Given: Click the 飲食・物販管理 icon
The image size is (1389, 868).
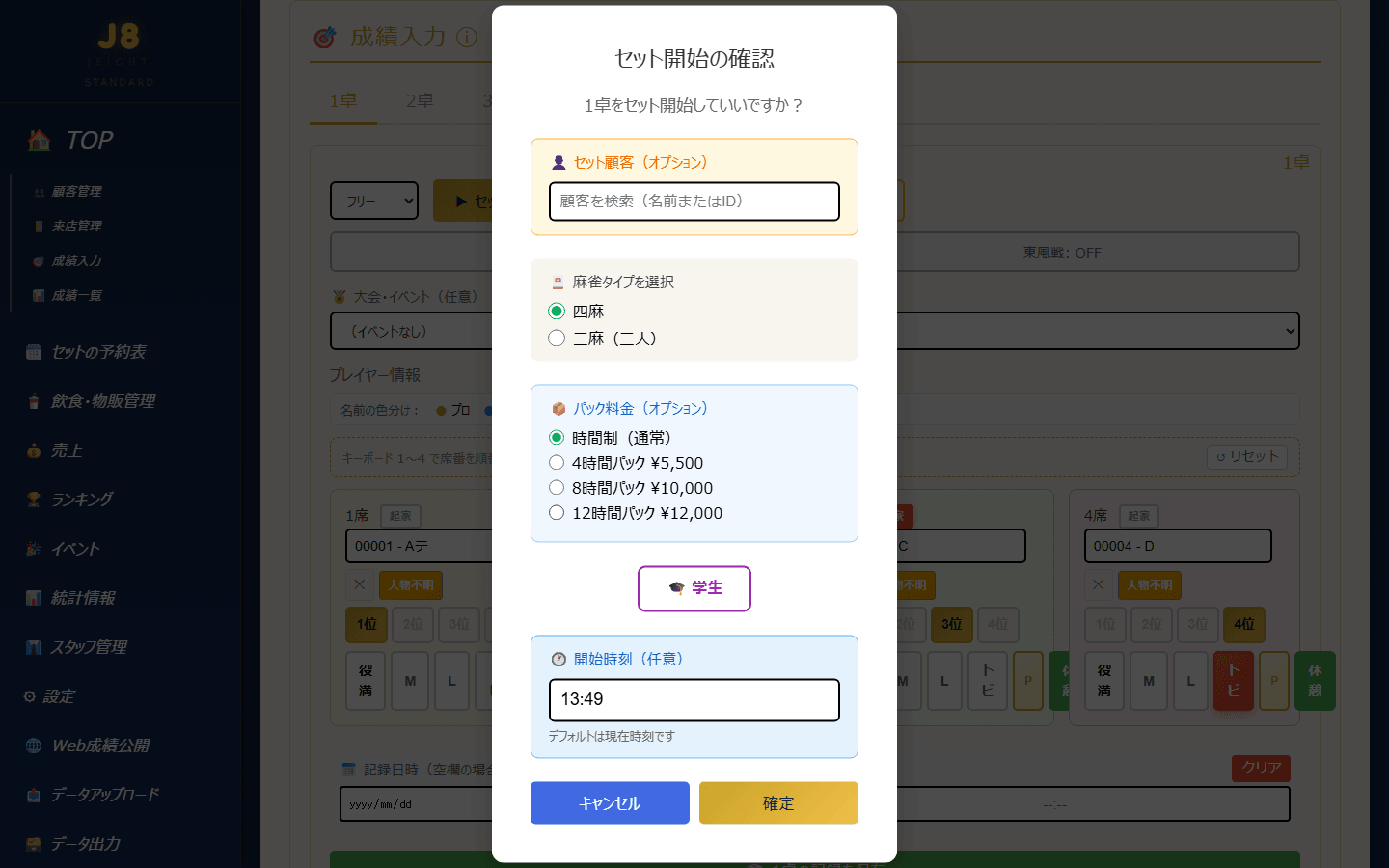Looking at the screenshot, I should 34,401.
